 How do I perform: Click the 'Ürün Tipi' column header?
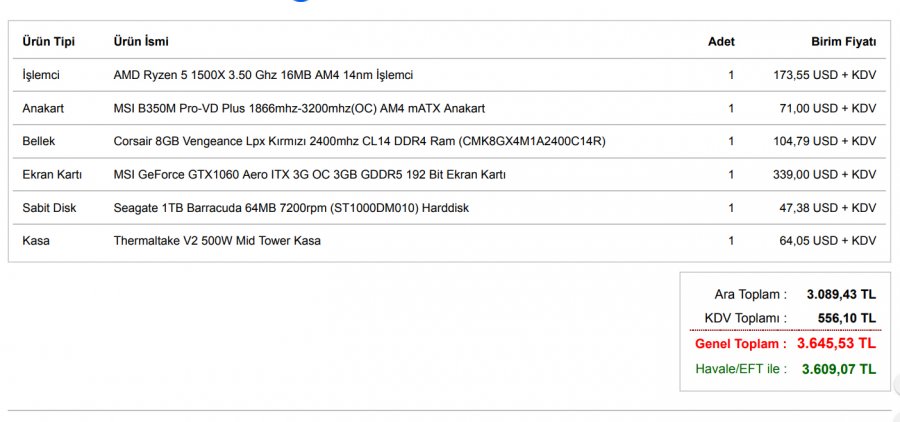coord(48,42)
